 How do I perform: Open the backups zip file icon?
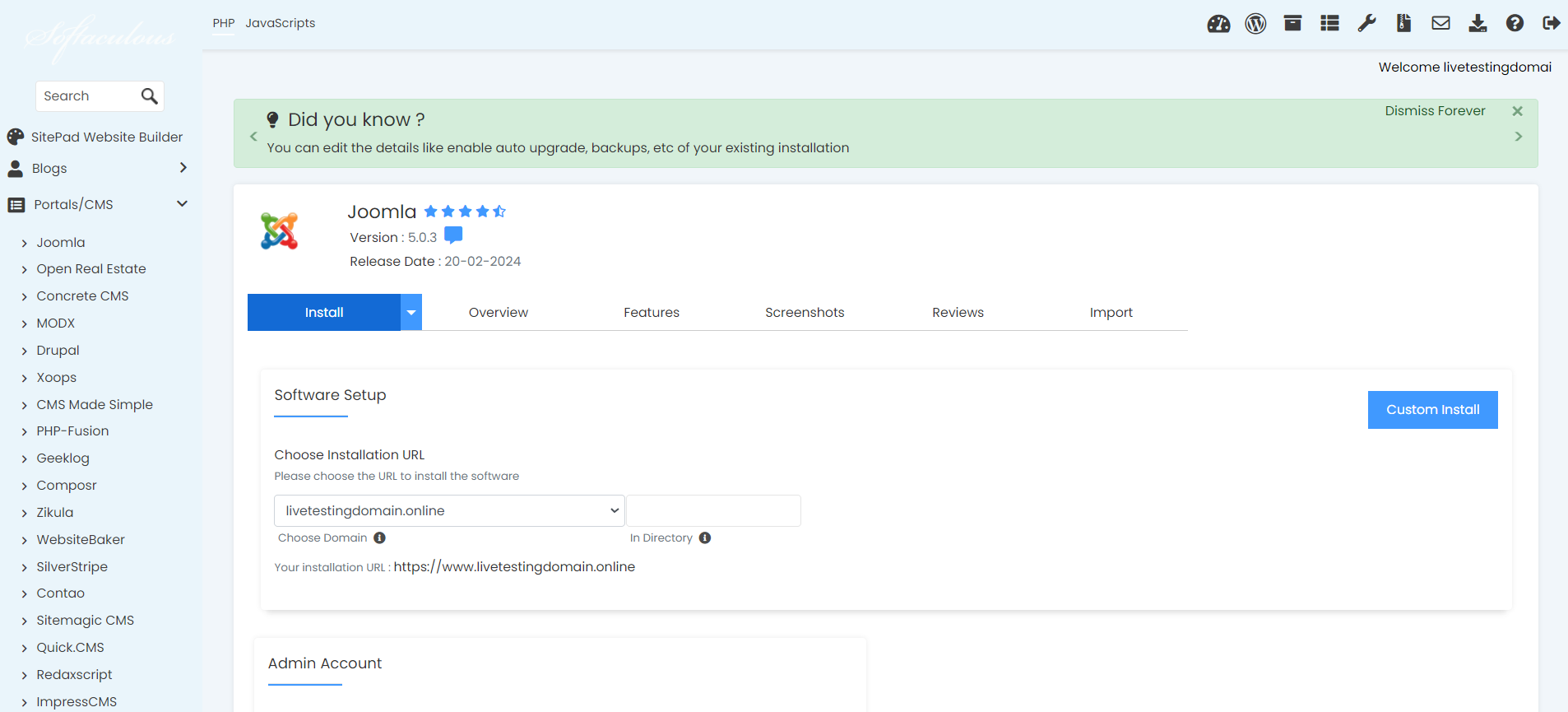click(x=1403, y=23)
